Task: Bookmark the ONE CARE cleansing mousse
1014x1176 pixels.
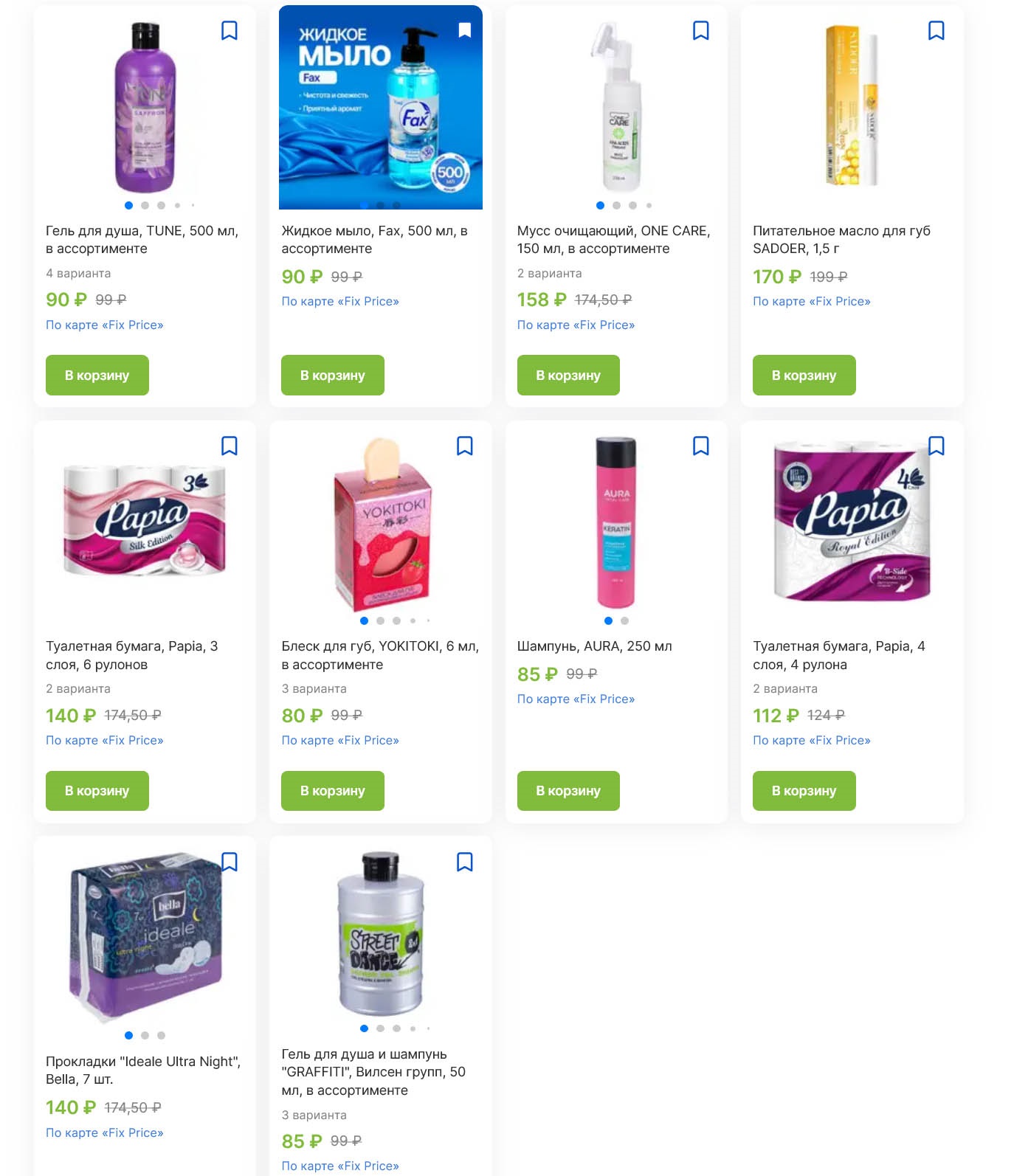Action: tap(701, 30)
